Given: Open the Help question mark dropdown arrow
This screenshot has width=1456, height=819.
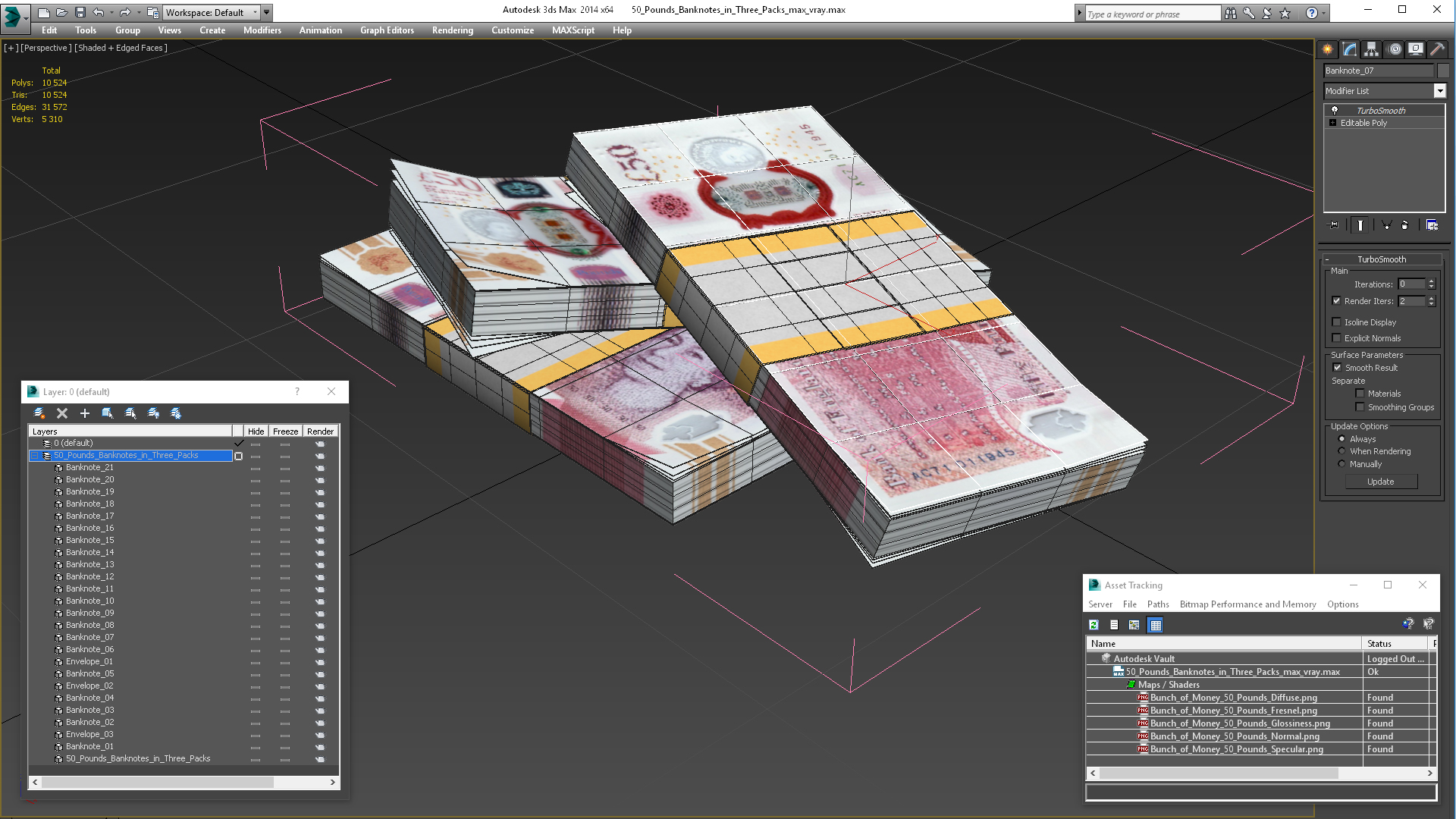Looking at the screenshot, I should click(x=1324, y=13).
